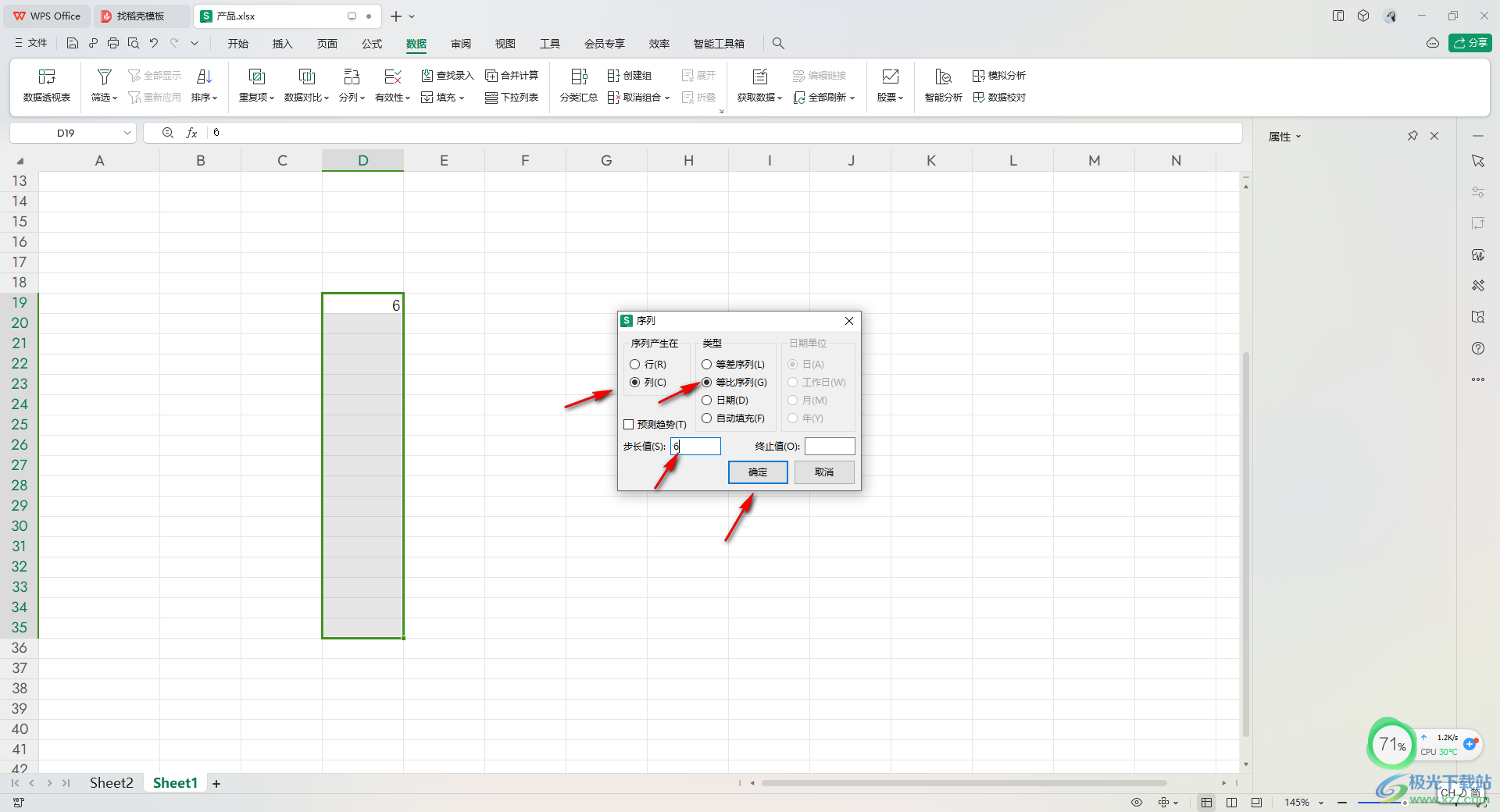The height and width of the screenshot is (812, 1500).
Task: Click Create Group (创建组) in the ribbon
Action: pyautogui.click(x=630, y=76)
